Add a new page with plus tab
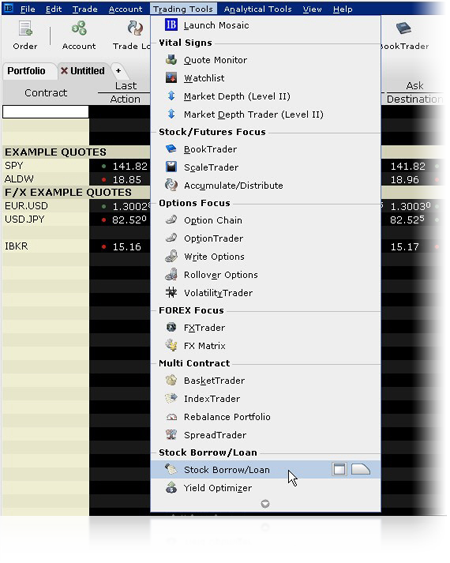 (118, 71)
